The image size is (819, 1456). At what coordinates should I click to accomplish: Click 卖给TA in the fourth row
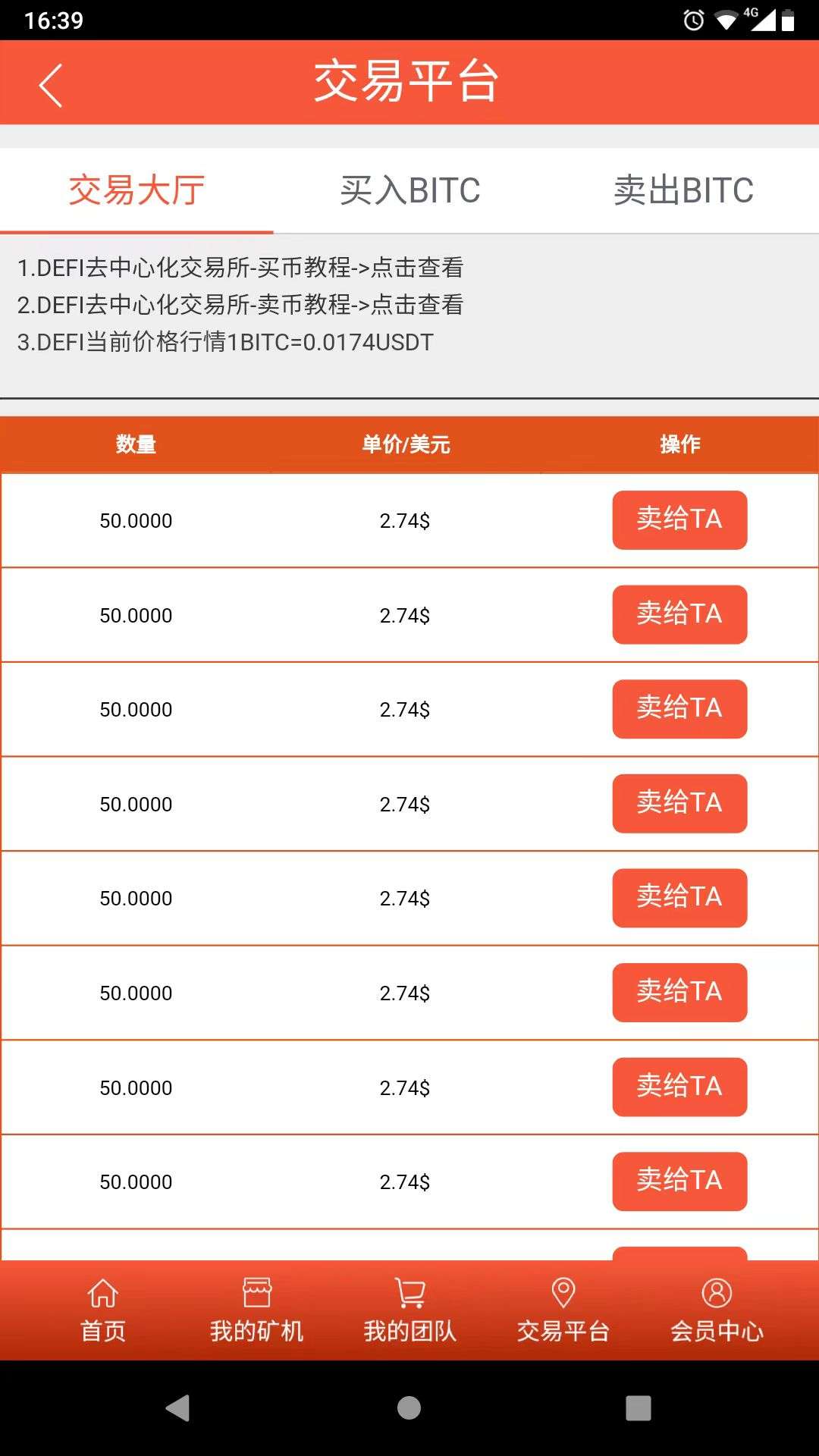[679, 804]
